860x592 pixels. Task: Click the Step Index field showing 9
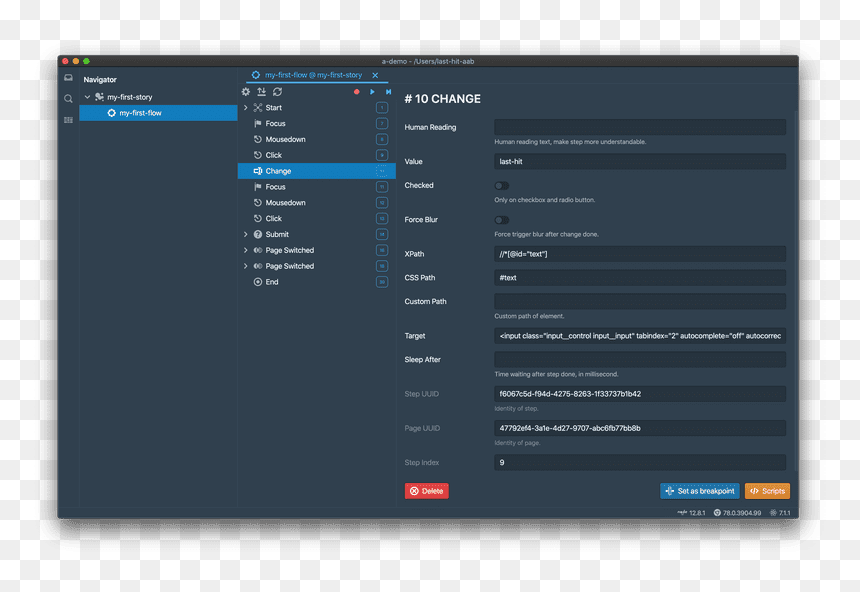640,463
